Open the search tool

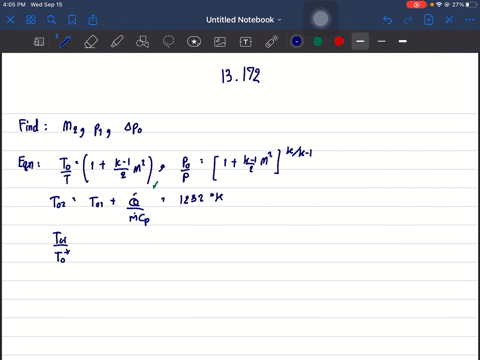(x=51, y=20)
